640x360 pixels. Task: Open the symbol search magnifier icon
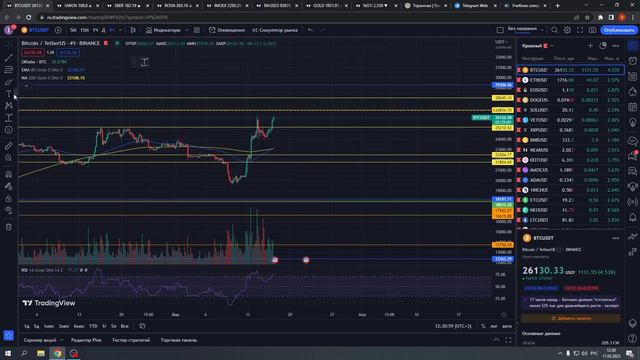coord(554,30)
